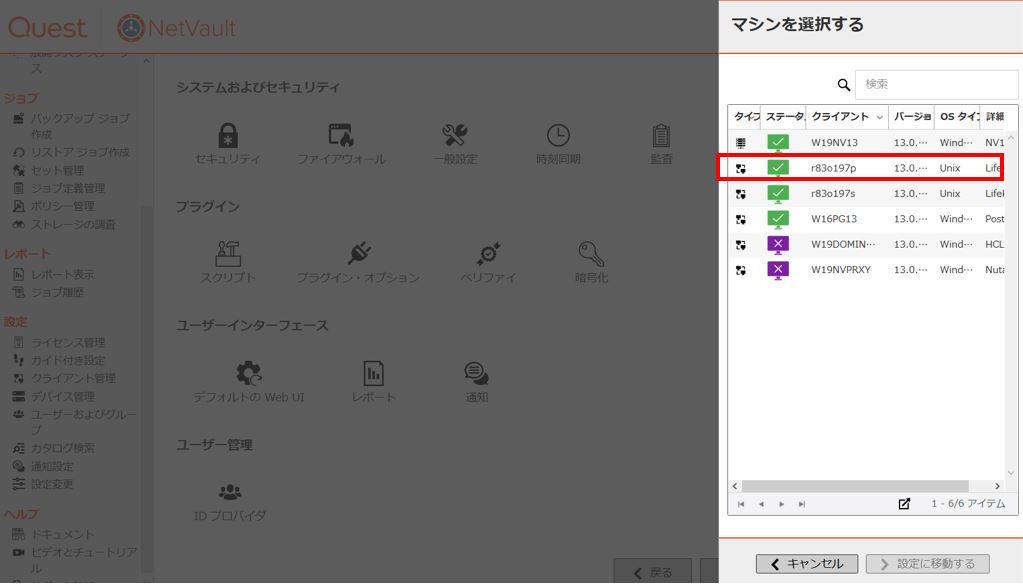Open the Firewall (ファイアウォール) settings icon
The image size is (1023, 584).
(341, 135)
